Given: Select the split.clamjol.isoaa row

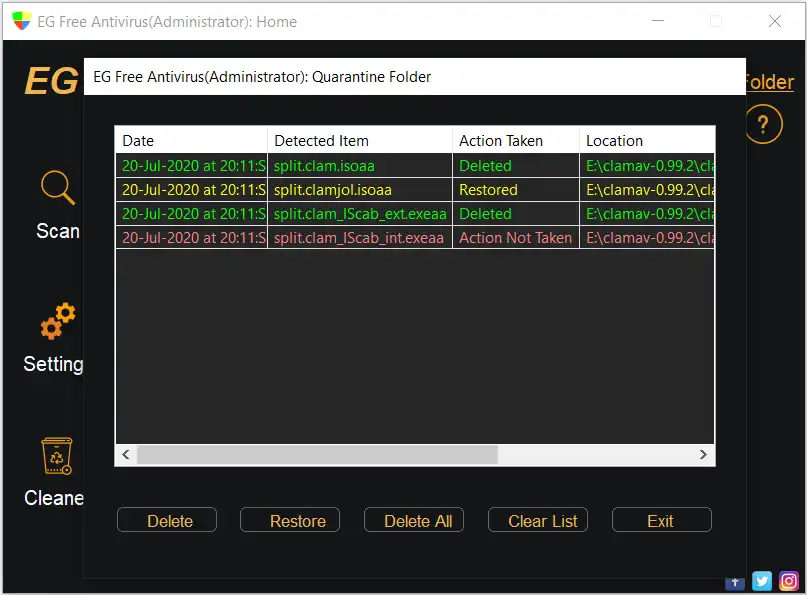Looking at the screenshot, I should point(415,190).
